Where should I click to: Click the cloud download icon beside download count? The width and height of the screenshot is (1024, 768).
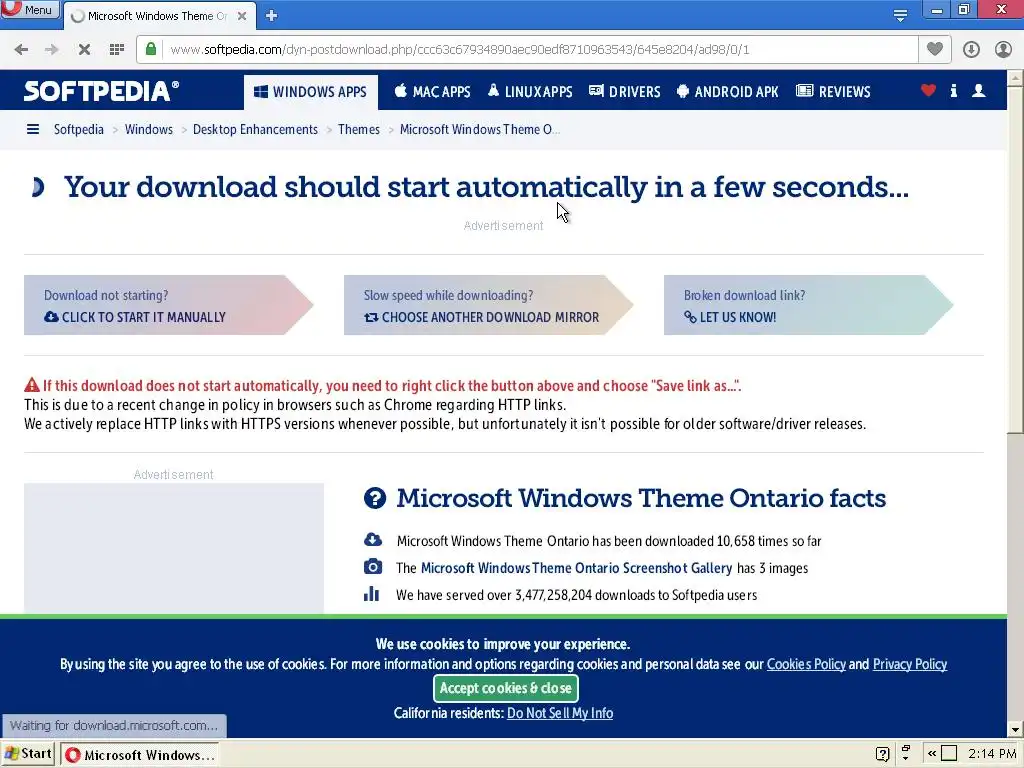click(372, 540)
